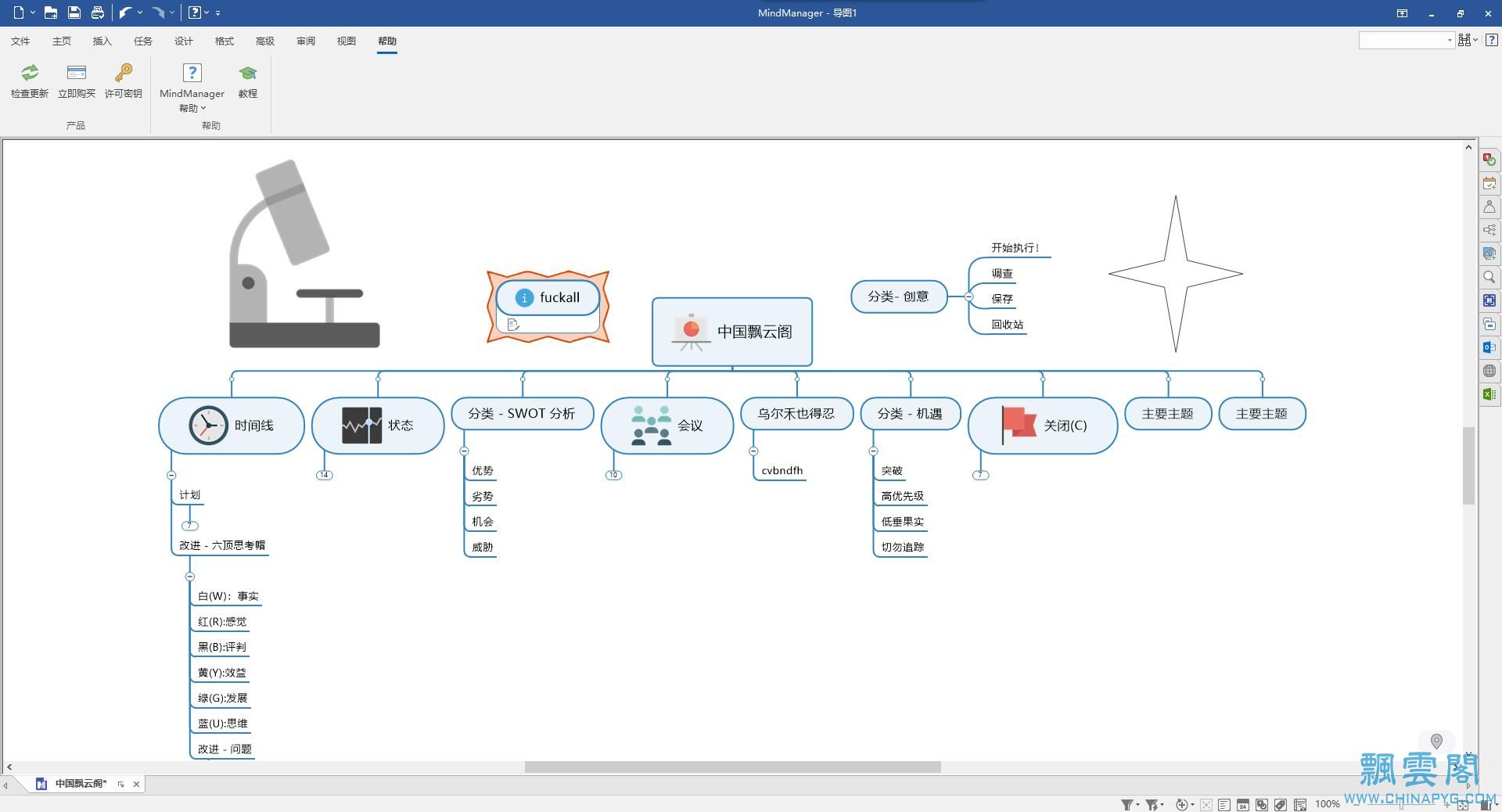
Task: Open the Map Index markers panel tab
Action: 1489,160
